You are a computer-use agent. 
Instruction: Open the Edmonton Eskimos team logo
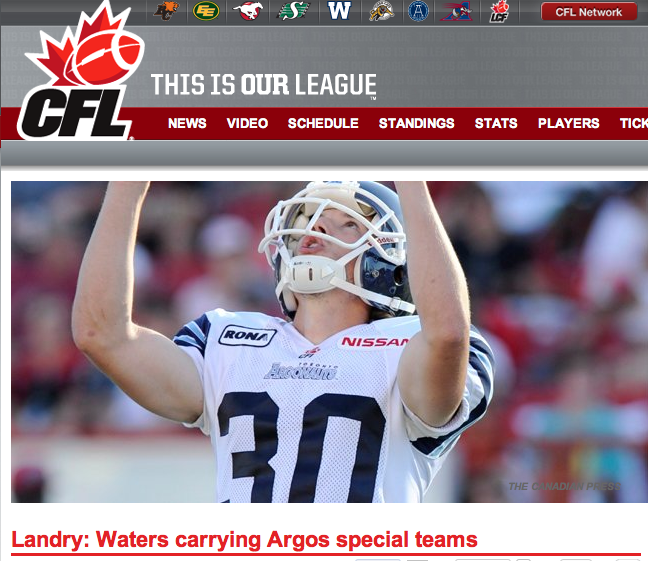pyautogui.click(x=206, y=11)
